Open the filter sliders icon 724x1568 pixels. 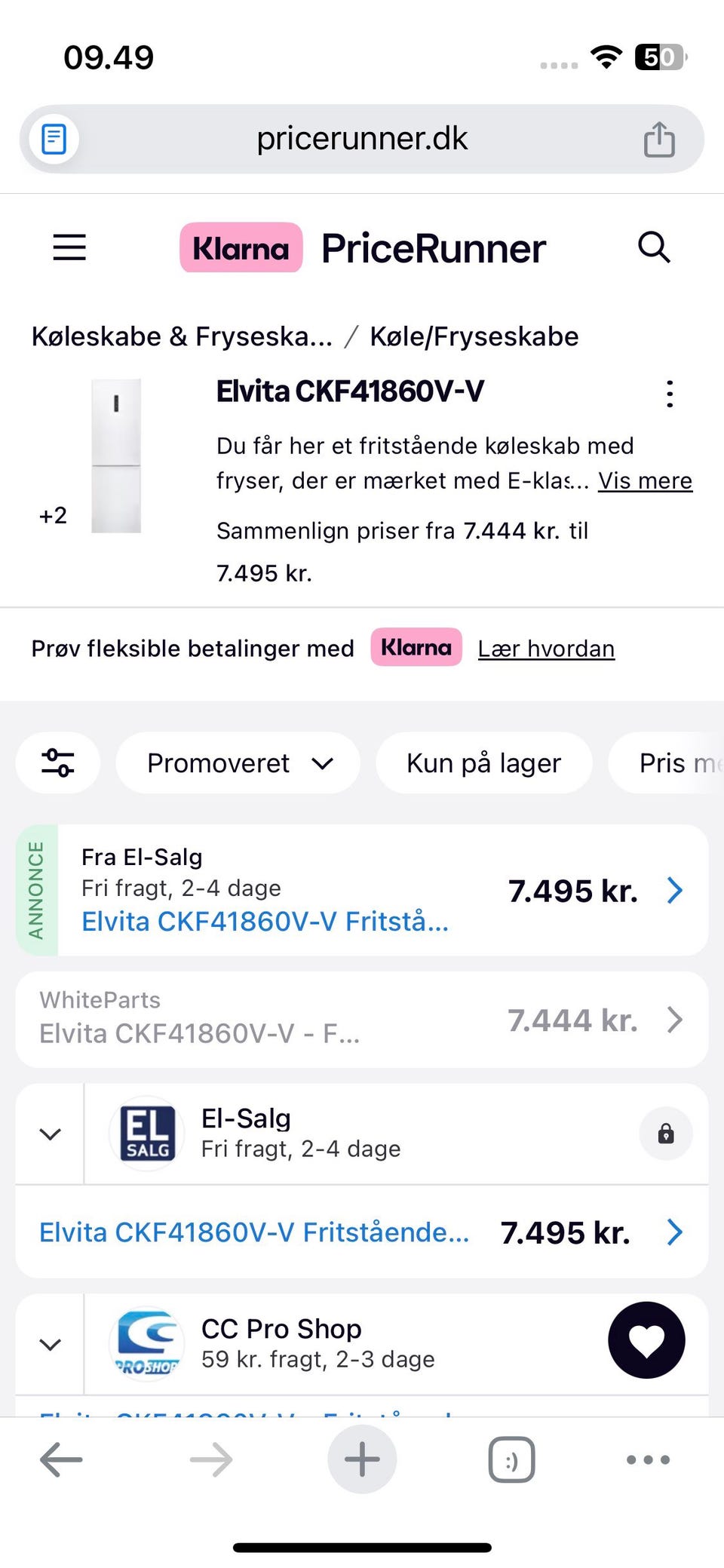pos(58,763)
